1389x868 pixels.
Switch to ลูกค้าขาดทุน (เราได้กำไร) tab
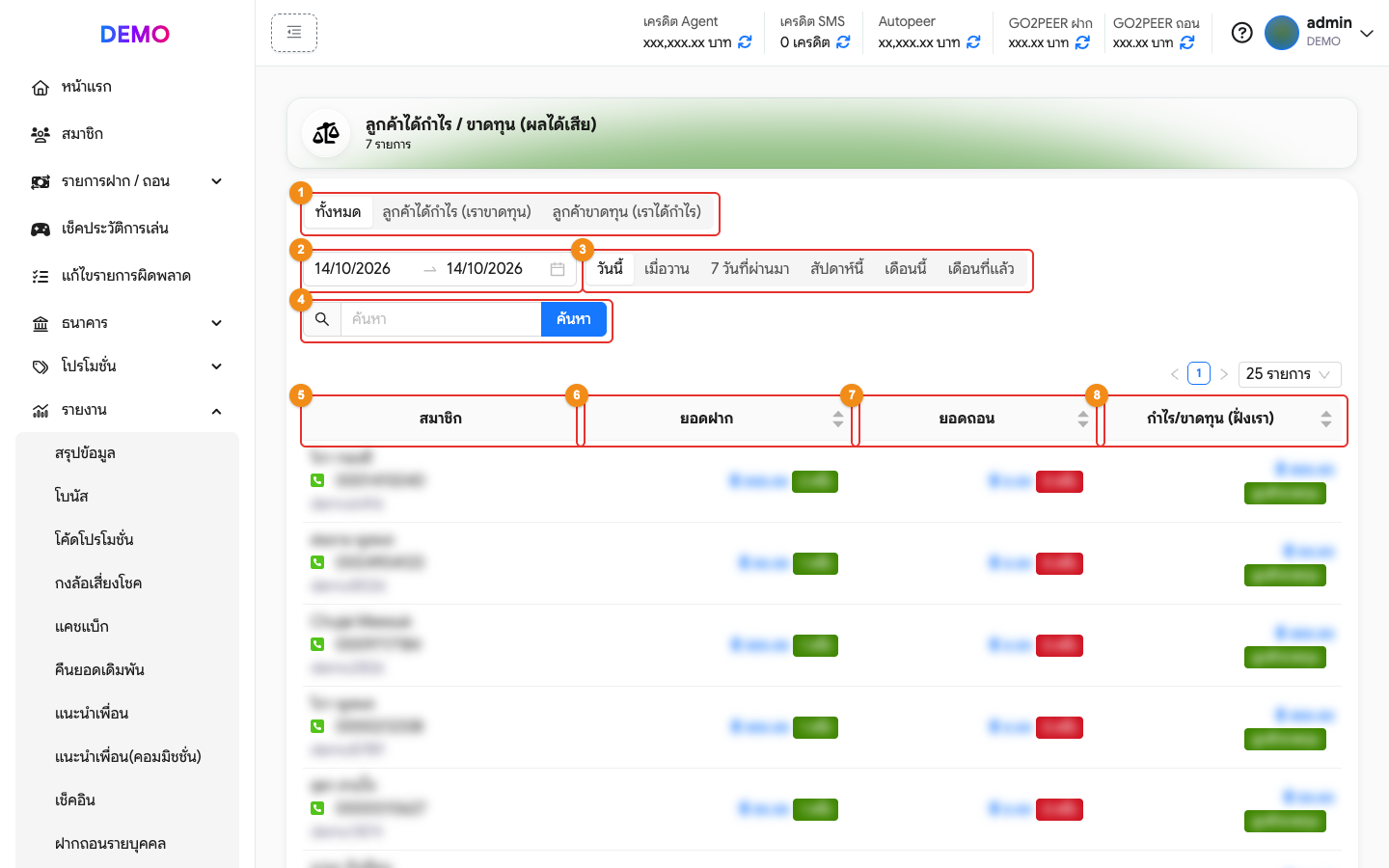(627, 212)
